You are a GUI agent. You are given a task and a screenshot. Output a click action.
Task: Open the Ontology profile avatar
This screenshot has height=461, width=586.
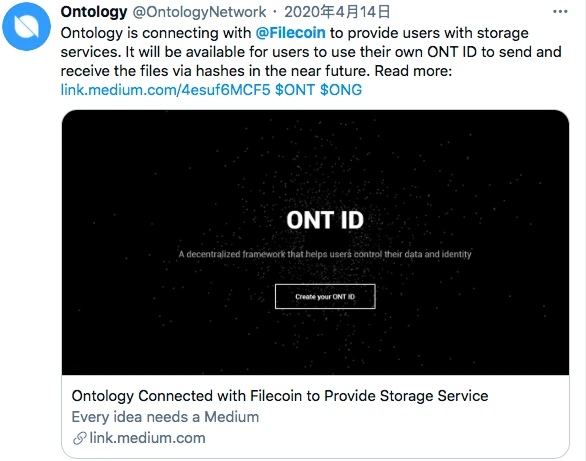26,26
